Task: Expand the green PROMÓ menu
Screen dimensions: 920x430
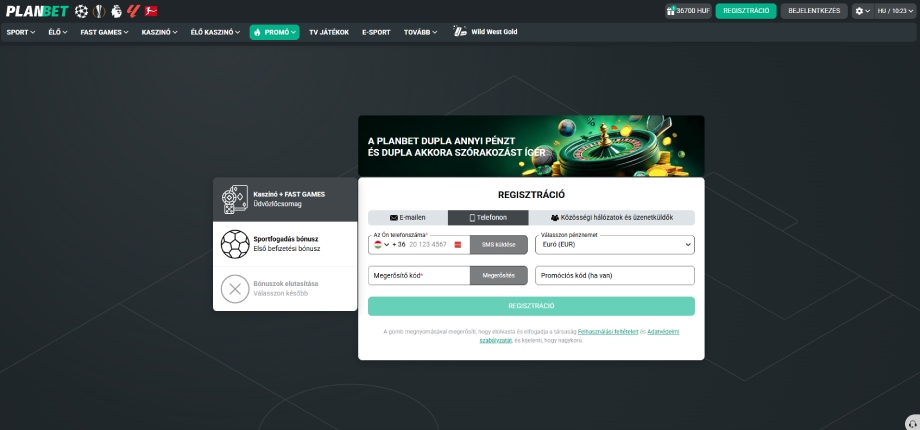Action: (275, 32)
